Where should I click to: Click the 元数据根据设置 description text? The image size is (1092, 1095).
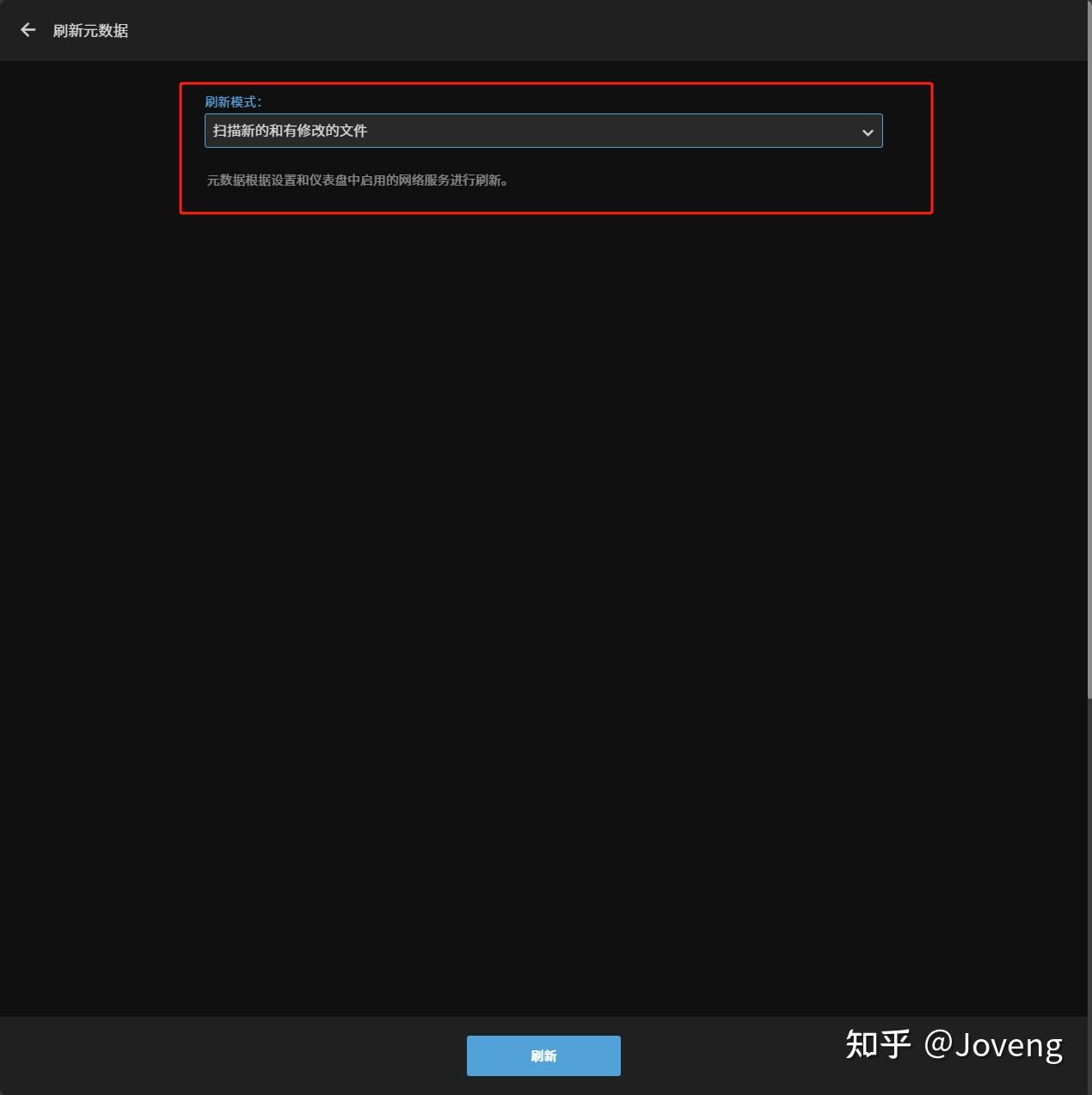point(357,180)
